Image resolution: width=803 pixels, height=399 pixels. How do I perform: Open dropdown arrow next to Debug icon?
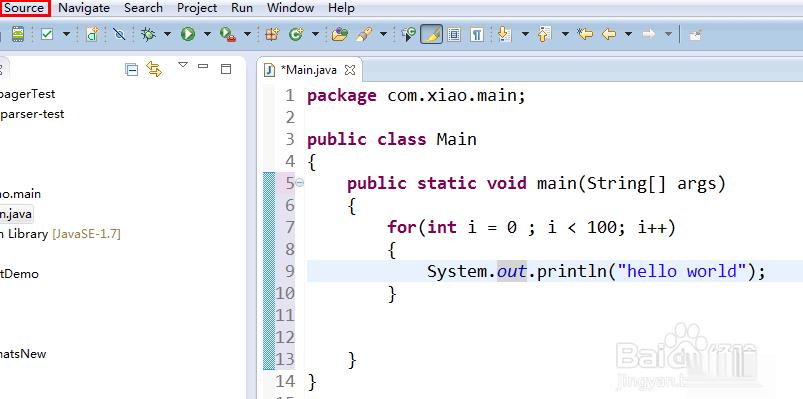click(167, 34)
